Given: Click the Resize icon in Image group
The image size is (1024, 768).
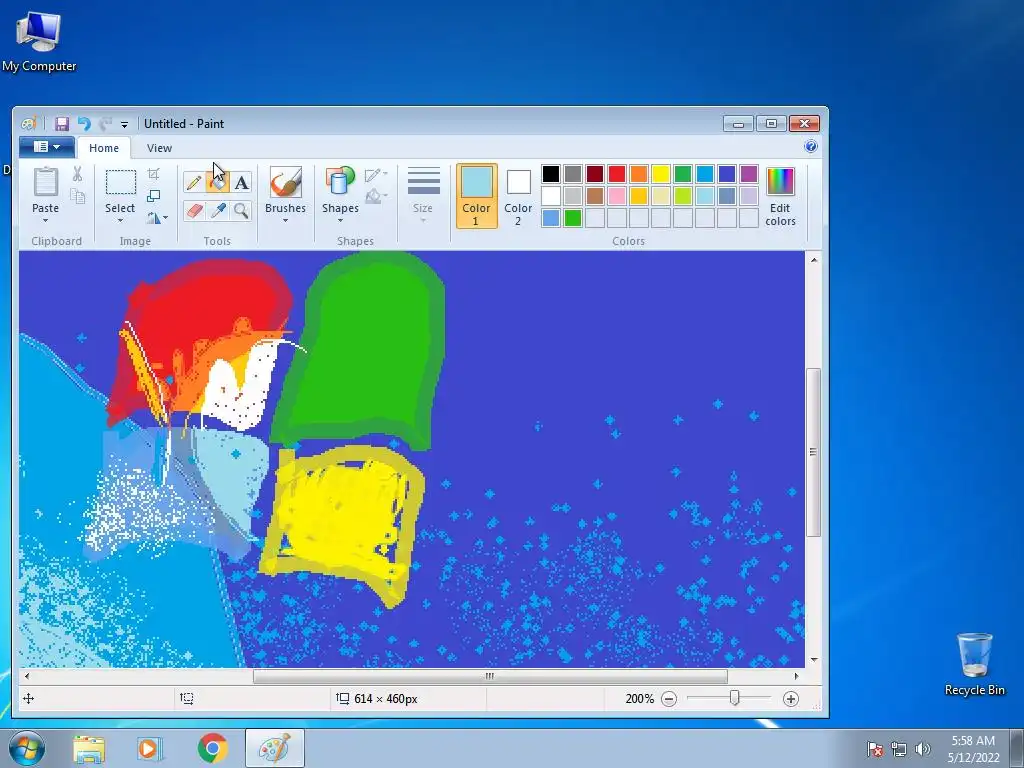Looking at the screenshot, I should (153, 195).
